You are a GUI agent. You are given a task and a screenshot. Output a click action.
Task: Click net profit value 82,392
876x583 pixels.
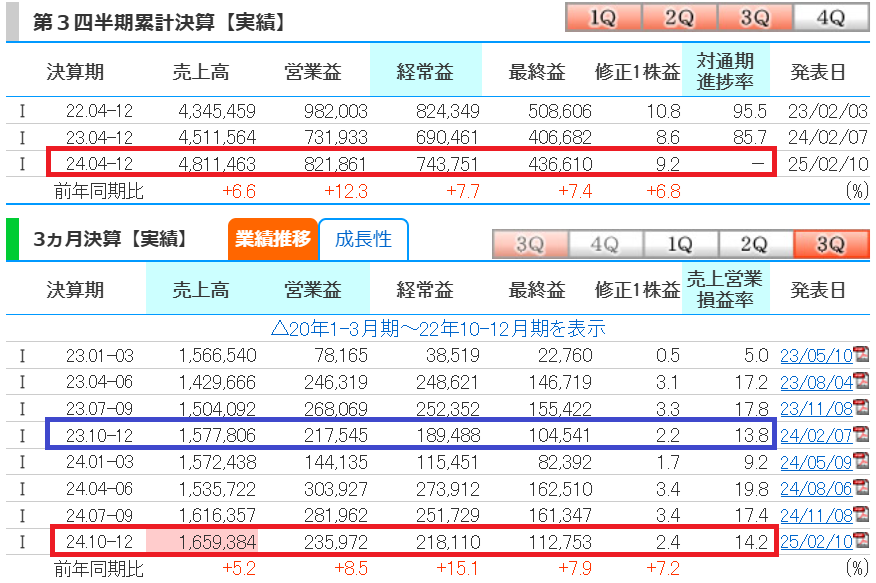click(565, 462)
